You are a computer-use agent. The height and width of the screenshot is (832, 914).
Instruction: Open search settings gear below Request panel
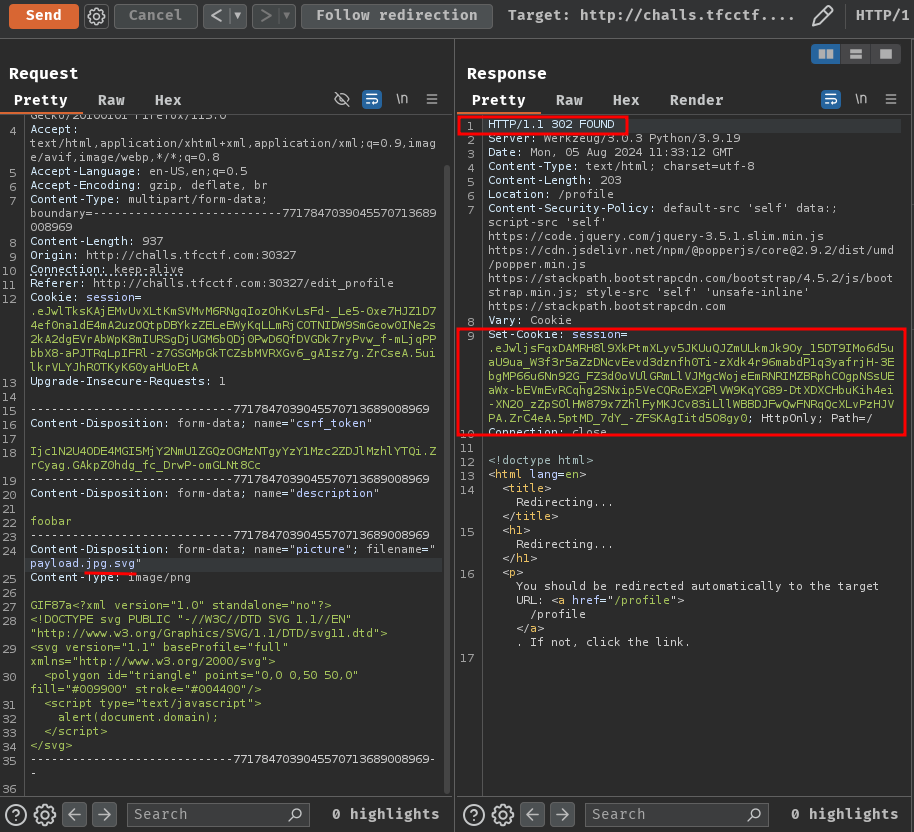[45, 815]
